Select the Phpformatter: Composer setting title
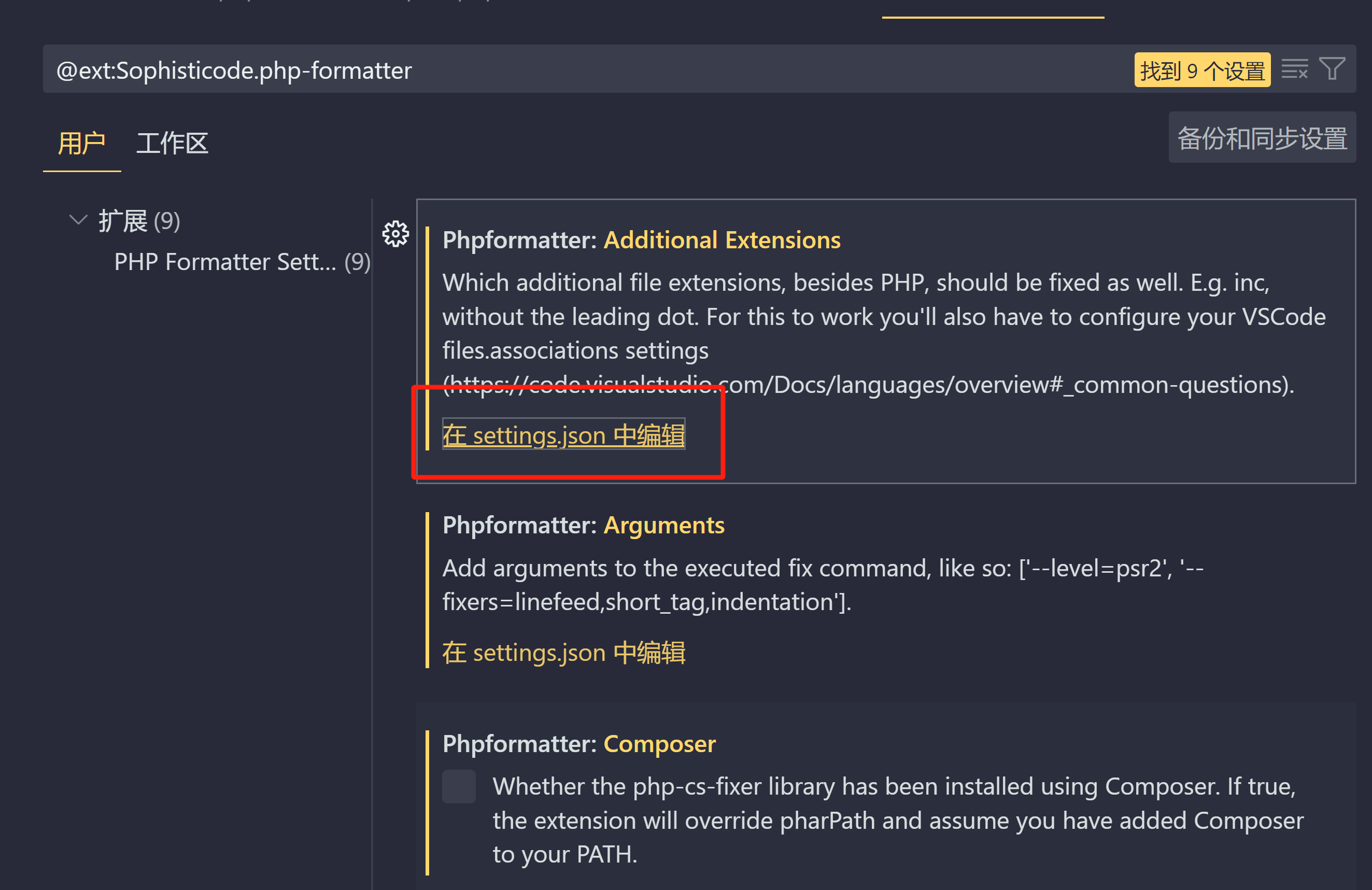Image resolution: width=1372 pixels, height=890 pixels. (x=579, y=744)
